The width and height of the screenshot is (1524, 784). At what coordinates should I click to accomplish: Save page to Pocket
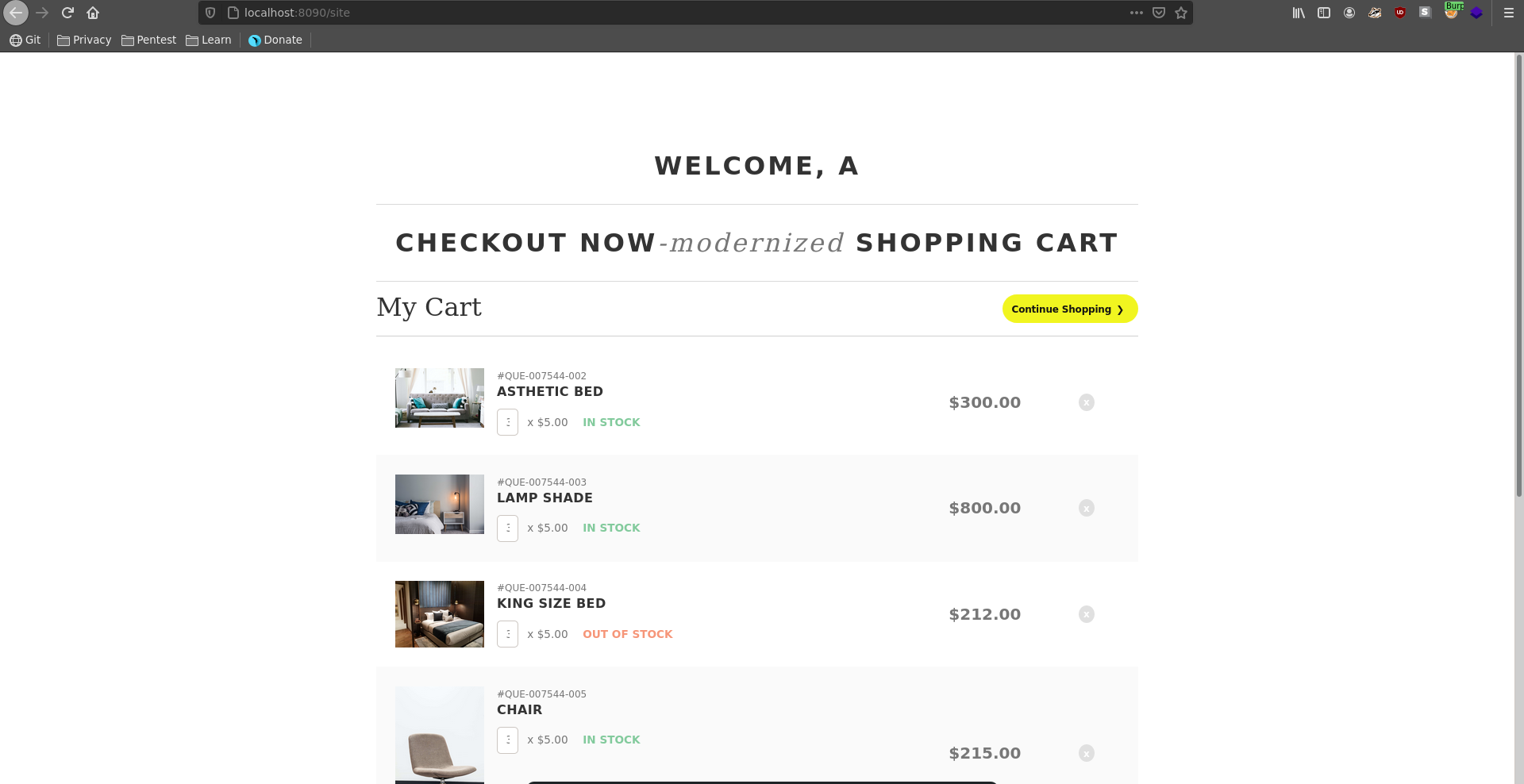click(1159, 13)
